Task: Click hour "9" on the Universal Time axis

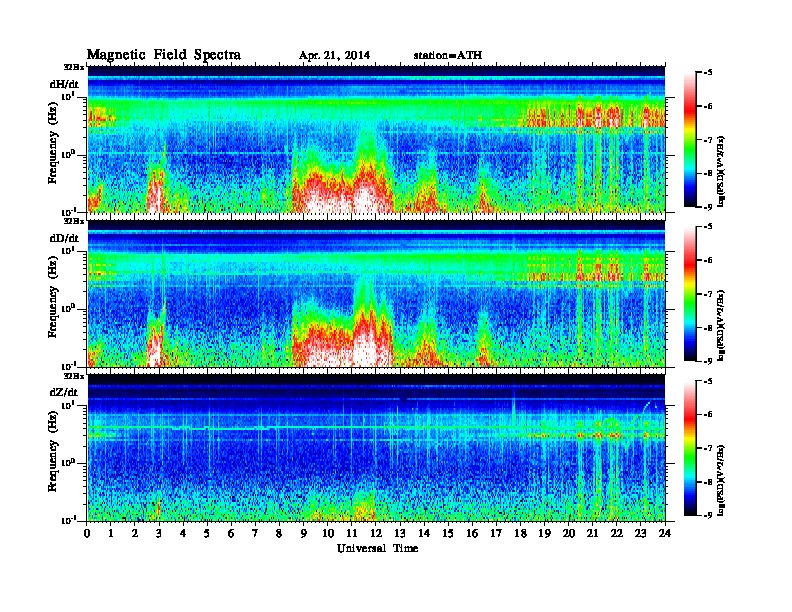Action: click(x=304, y=533)
